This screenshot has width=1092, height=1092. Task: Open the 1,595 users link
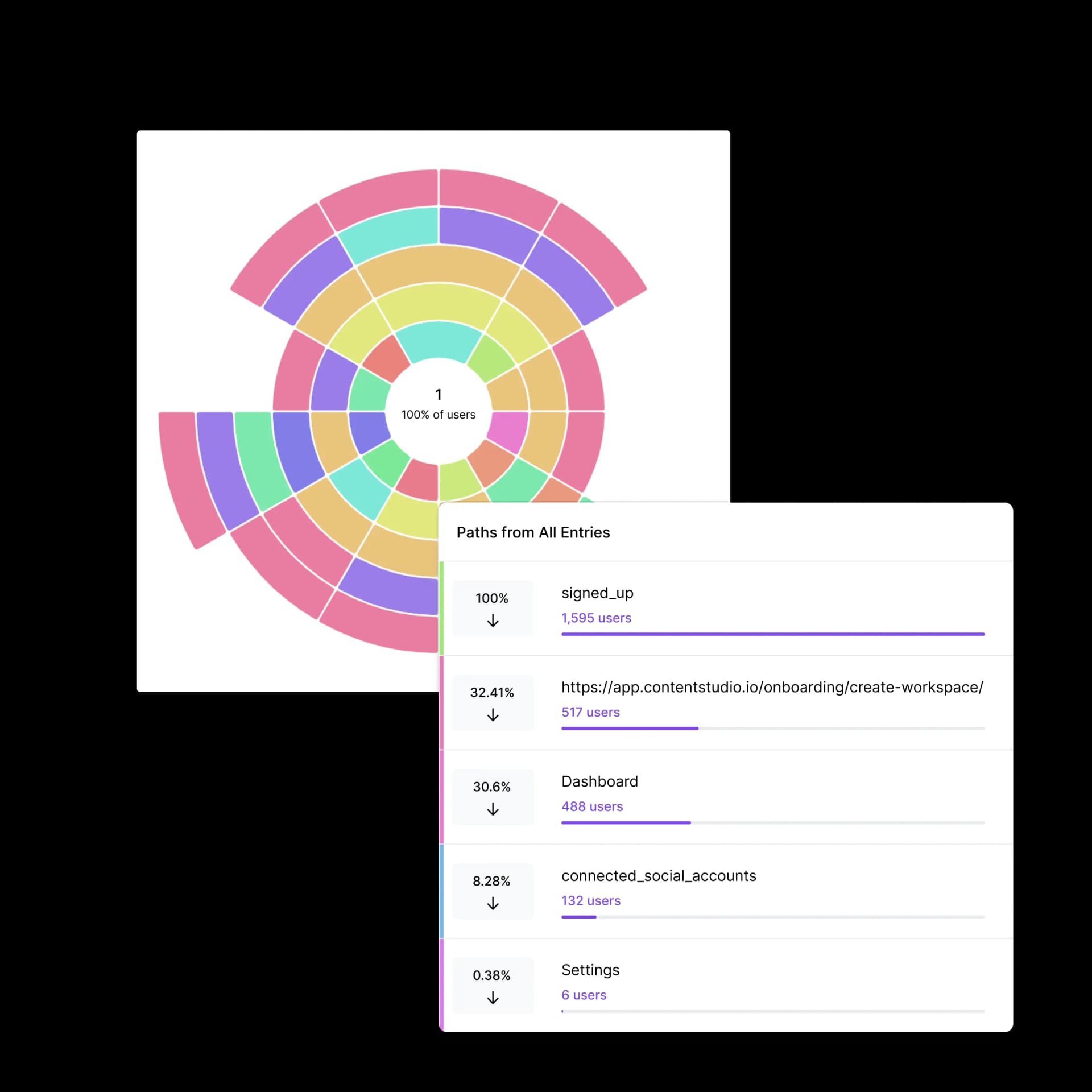(596, 618)
